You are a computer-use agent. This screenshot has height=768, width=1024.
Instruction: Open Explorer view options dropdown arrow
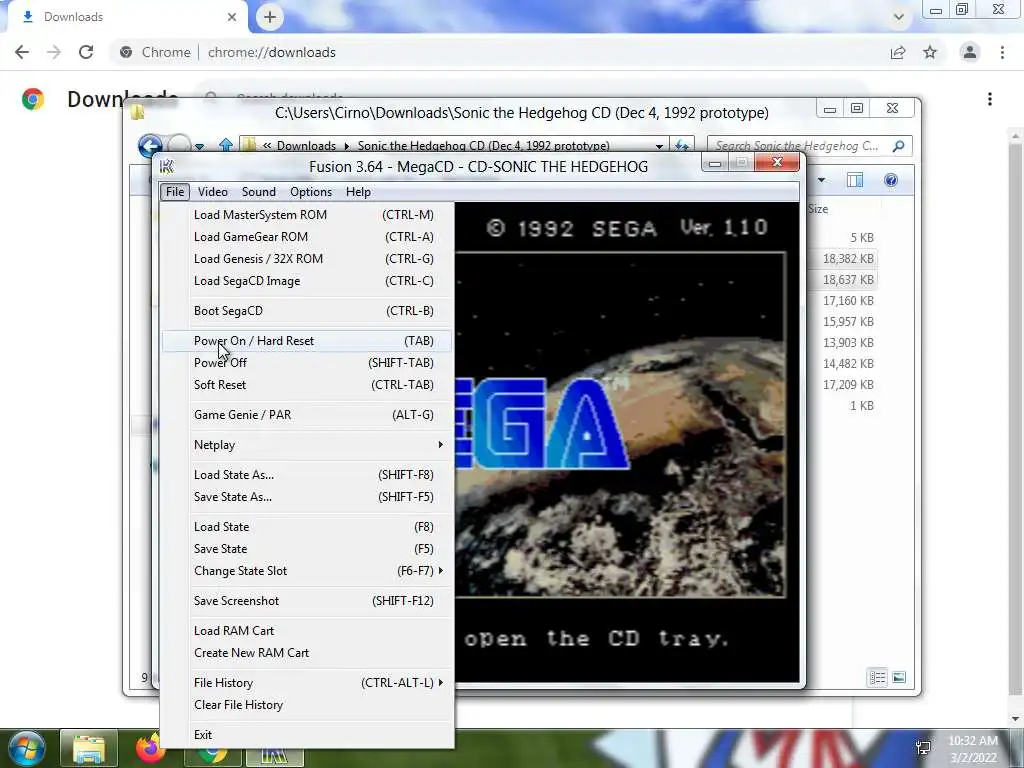(x=822, y=180)
